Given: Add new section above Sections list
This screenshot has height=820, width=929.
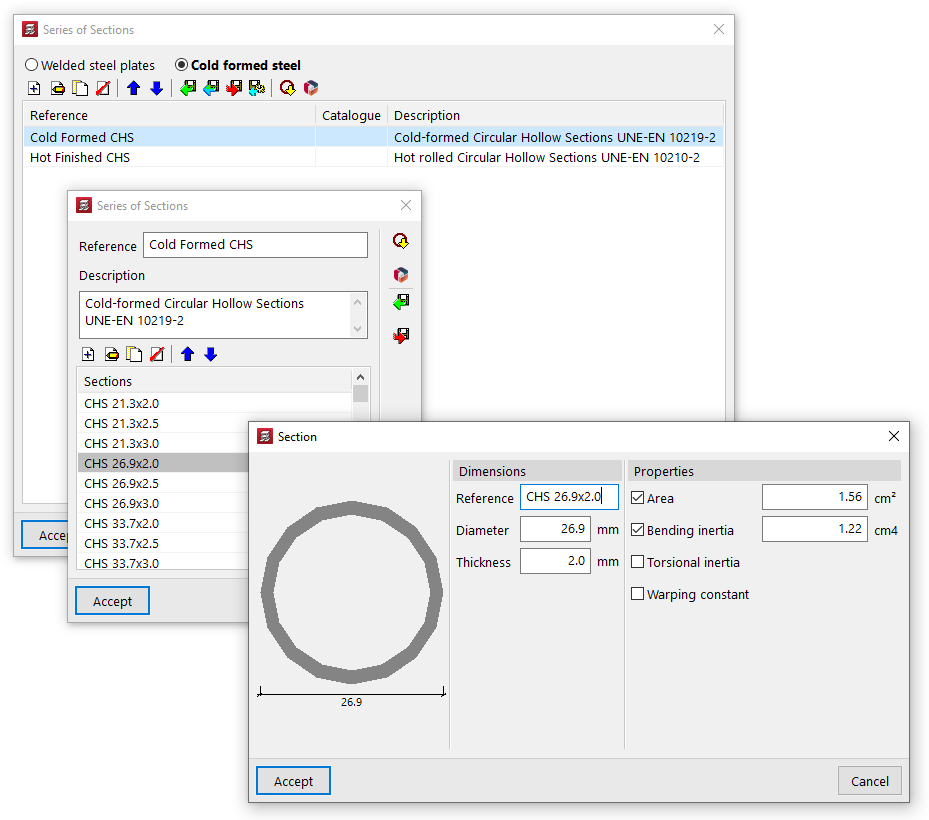Looking at the screenshot, I should pyautogui.click(x=88, y=354).
